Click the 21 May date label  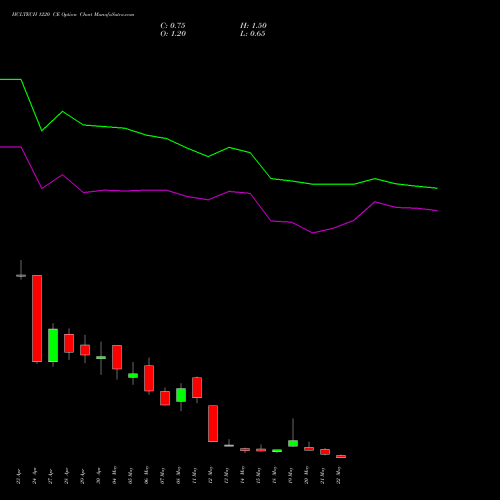(x=323, y=476)
